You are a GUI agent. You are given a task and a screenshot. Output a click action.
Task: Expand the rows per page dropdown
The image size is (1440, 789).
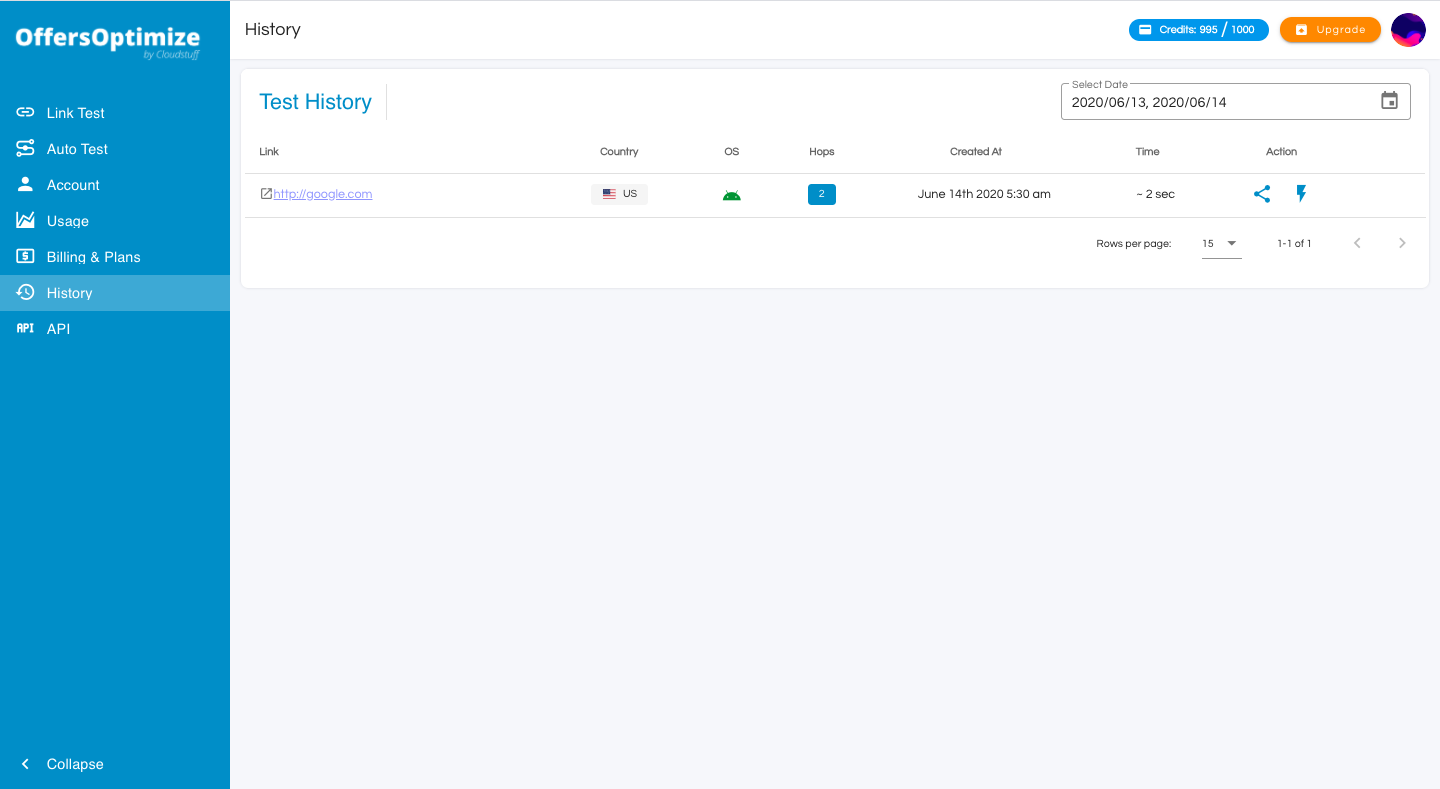pos(1221,243)
